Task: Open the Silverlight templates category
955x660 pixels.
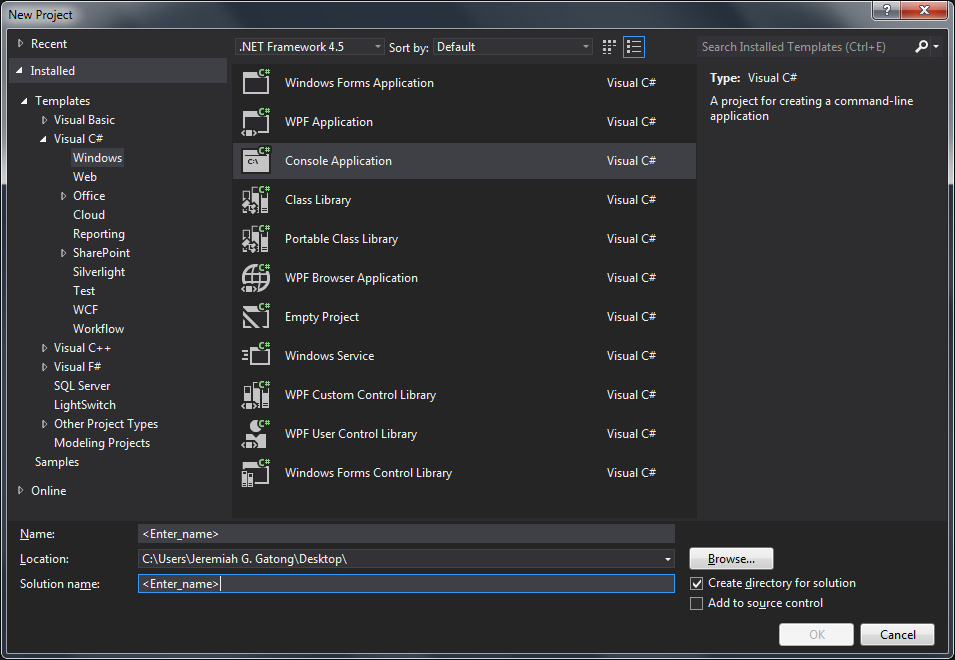Action: (x=98, y=271)
